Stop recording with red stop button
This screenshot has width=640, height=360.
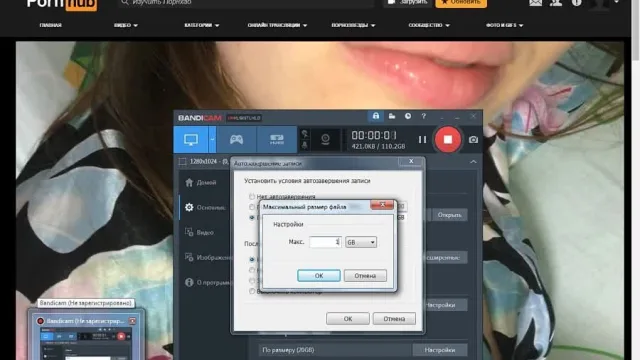click(x=448, y=140)
